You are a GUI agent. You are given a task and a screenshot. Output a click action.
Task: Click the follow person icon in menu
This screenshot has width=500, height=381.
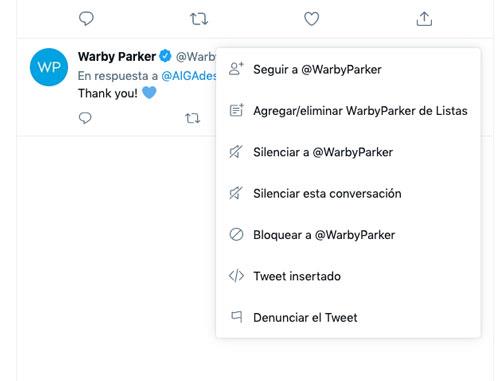(236, 69)
